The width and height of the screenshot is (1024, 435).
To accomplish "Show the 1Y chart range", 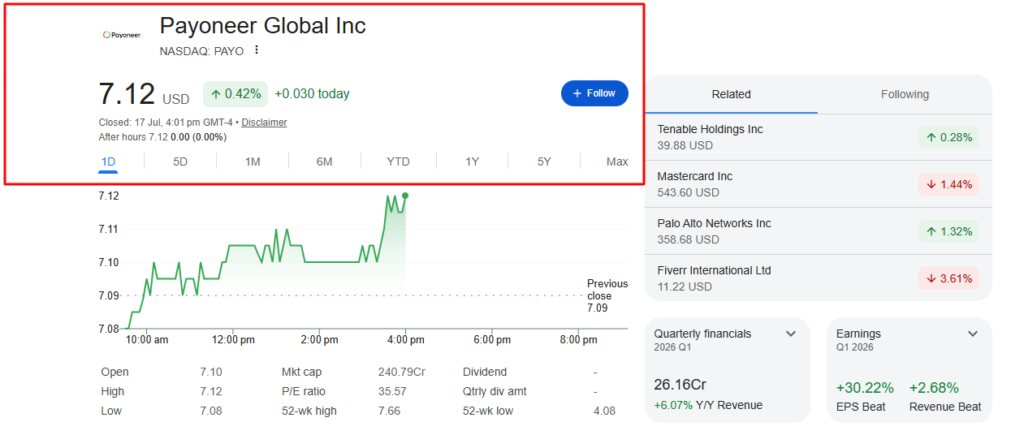I will coord(472,162).
